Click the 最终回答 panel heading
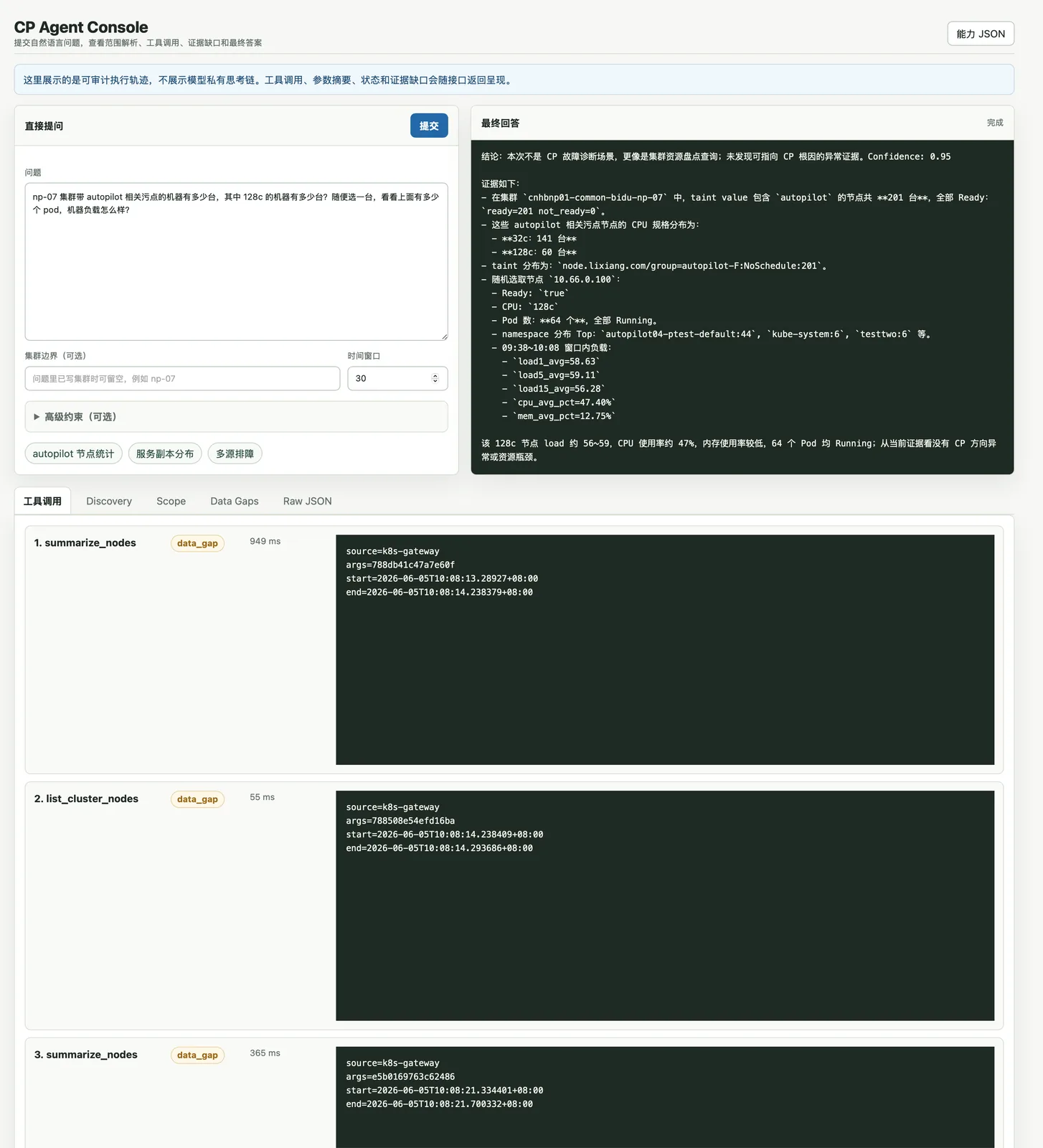 [500, 123]
